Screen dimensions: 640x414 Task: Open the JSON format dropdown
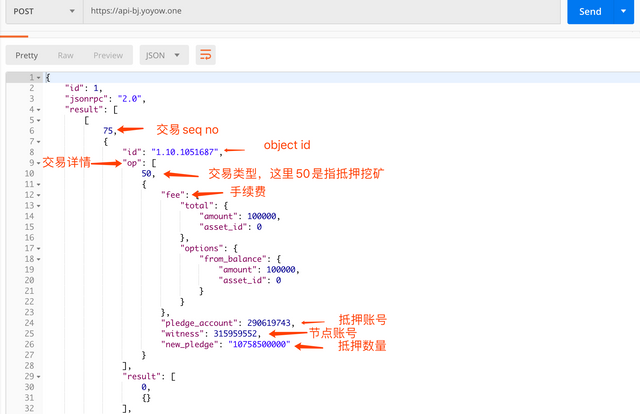pyautogui.click(x=164, y=55)
